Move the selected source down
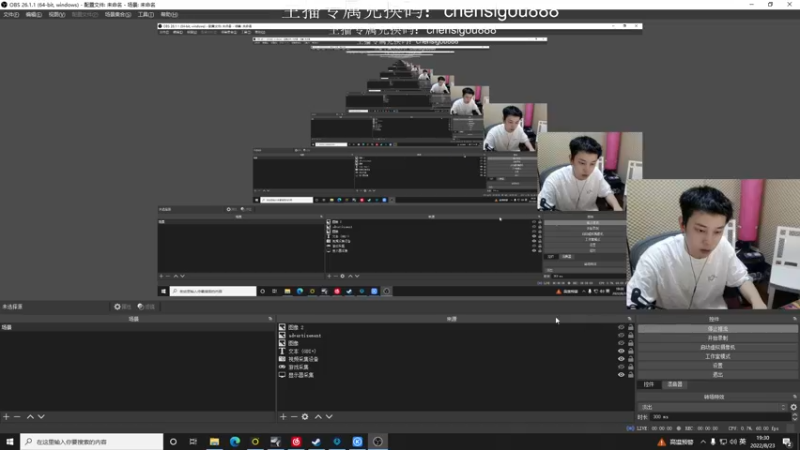 point(329,417)
